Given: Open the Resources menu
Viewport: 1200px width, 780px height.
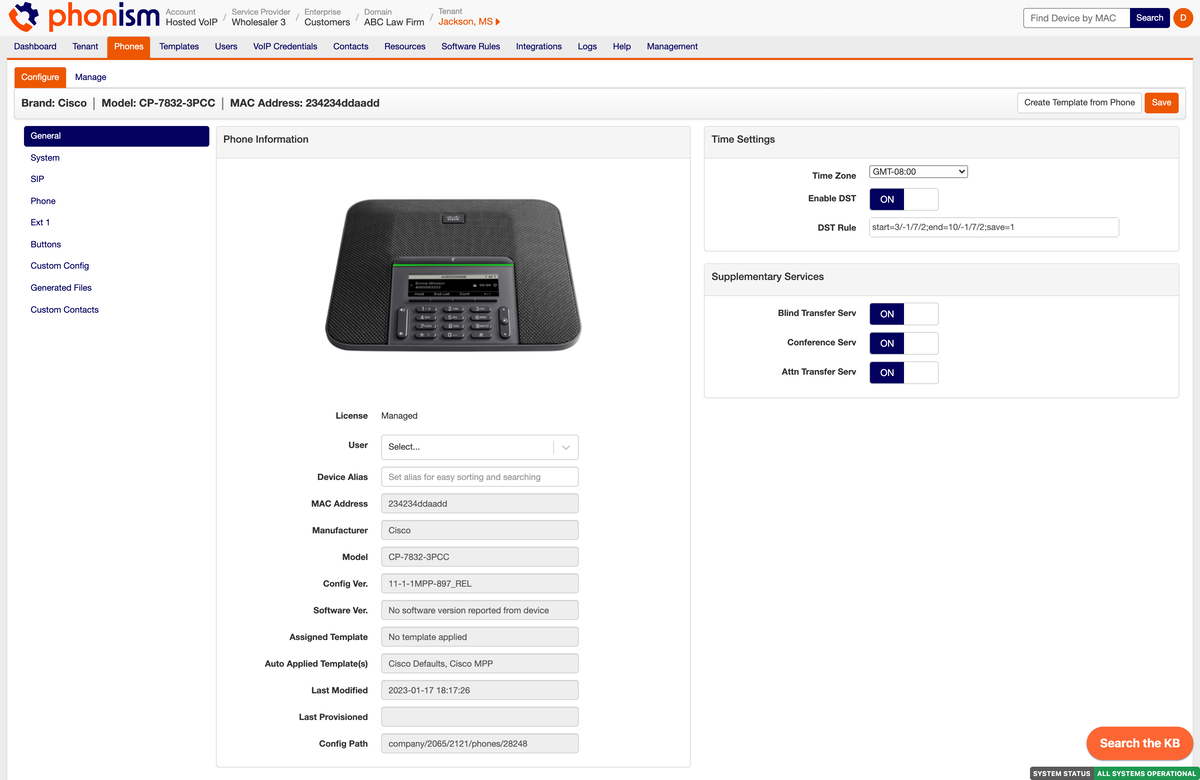Looking at the screenshot, I should [405, 46].
